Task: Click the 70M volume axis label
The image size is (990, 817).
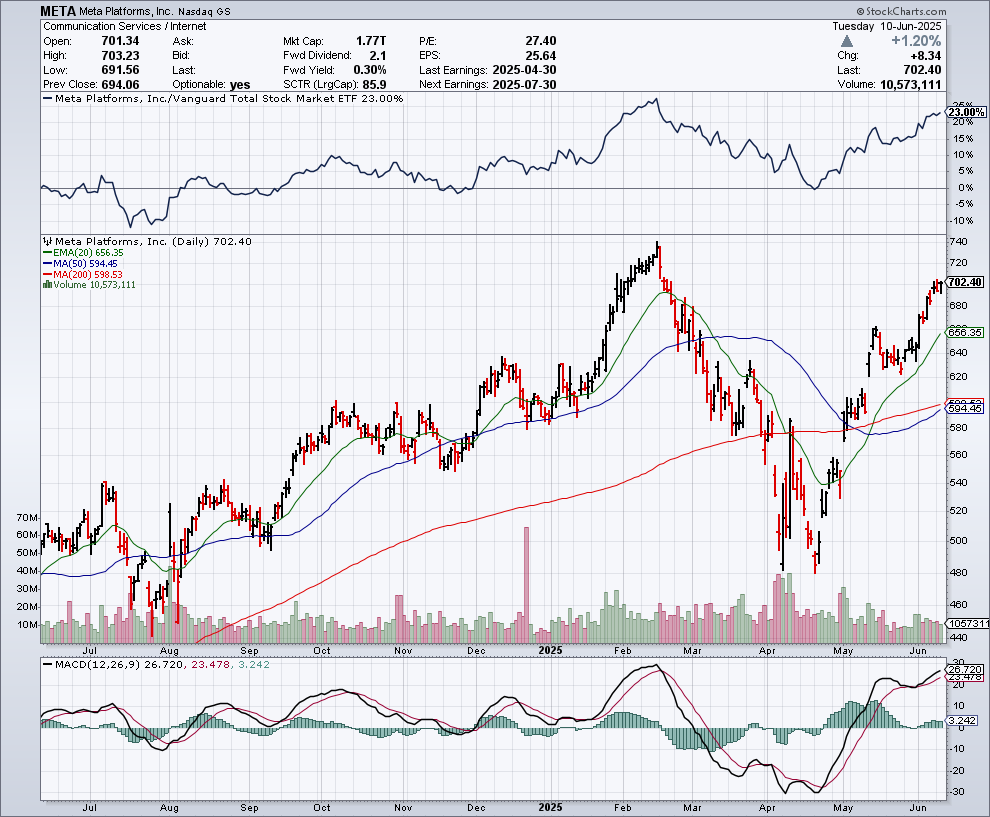Action: pyautogui.click(x=27, y=518)
